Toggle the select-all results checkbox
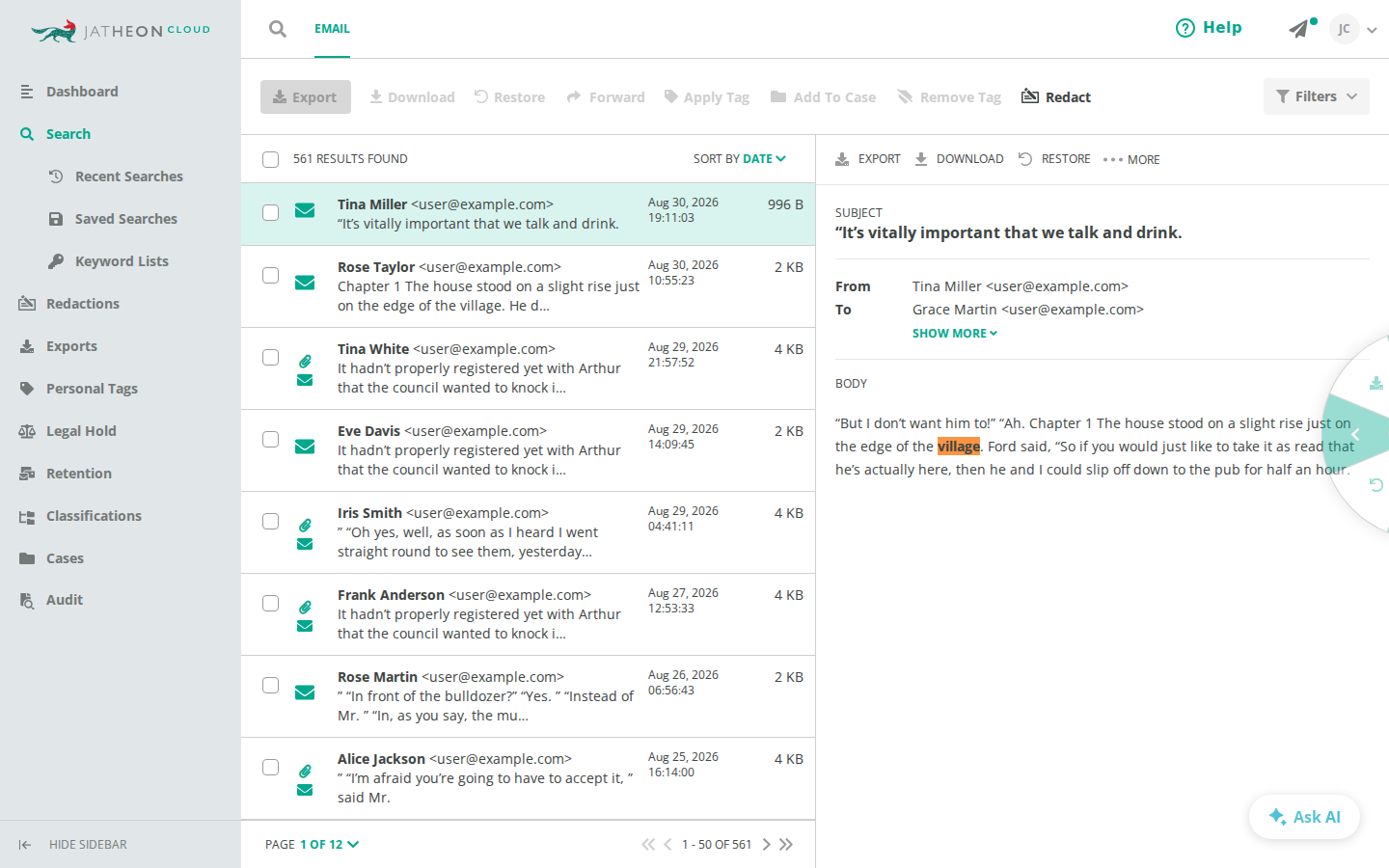 (x=270, y=159)
